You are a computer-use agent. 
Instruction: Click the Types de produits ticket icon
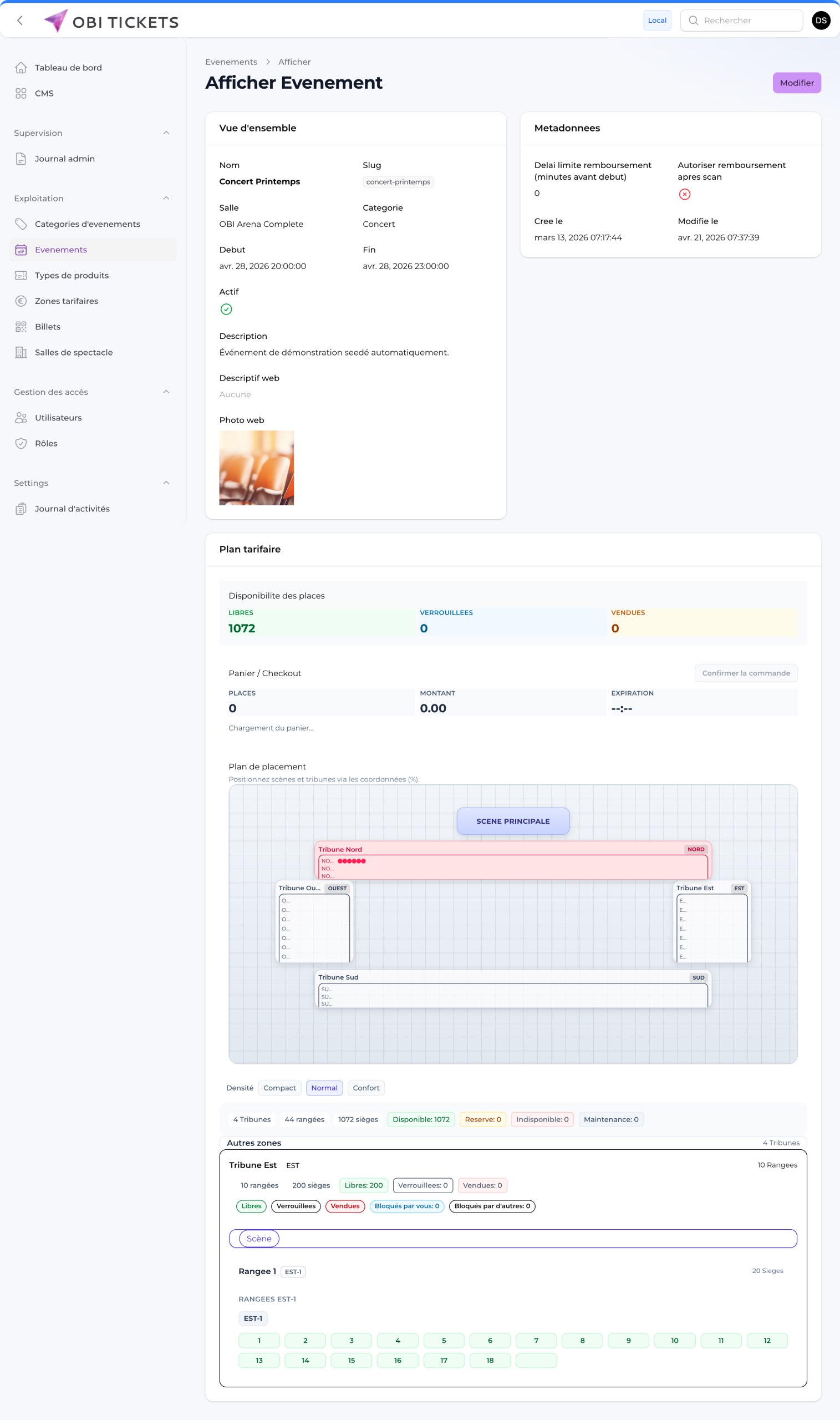click(21, 275)
